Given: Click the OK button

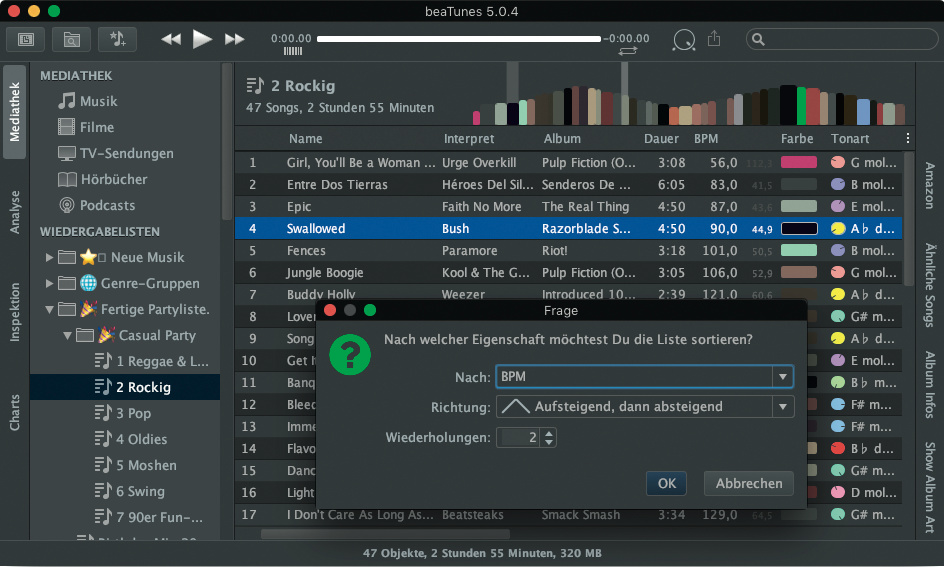Looking at the screenshot, I should (x=666, y=484).
